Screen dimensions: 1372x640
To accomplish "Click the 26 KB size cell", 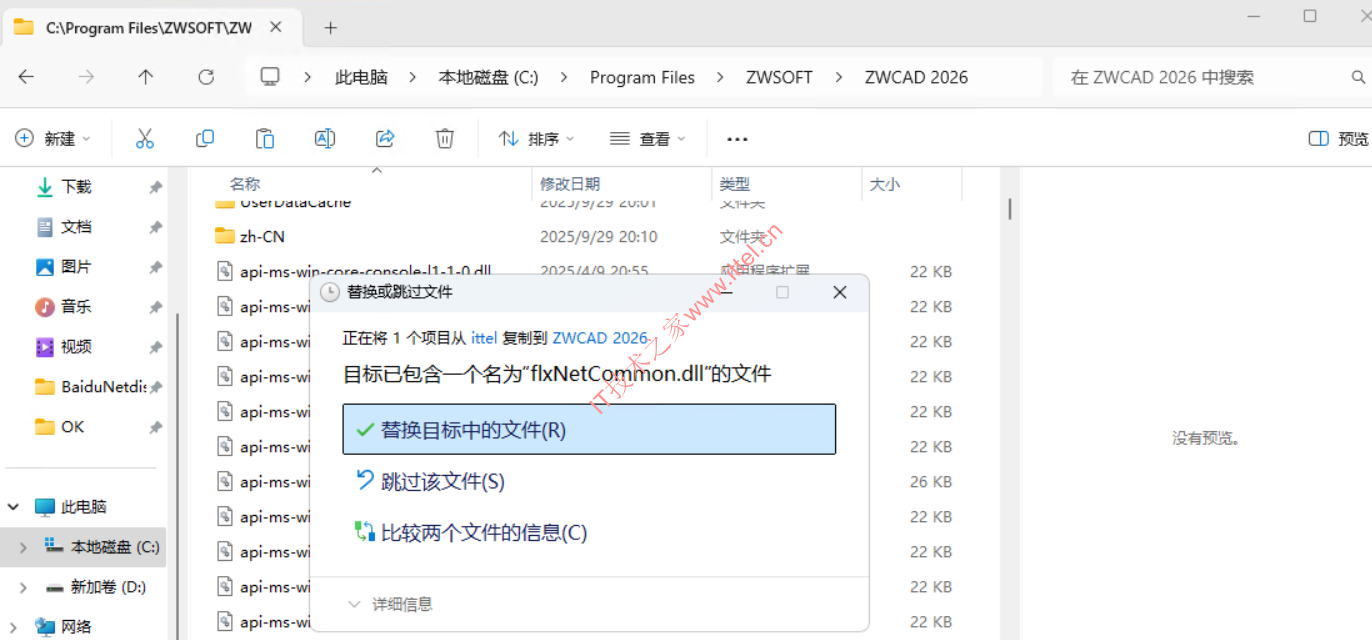I will pyautogui.click(x=931, y=482).
